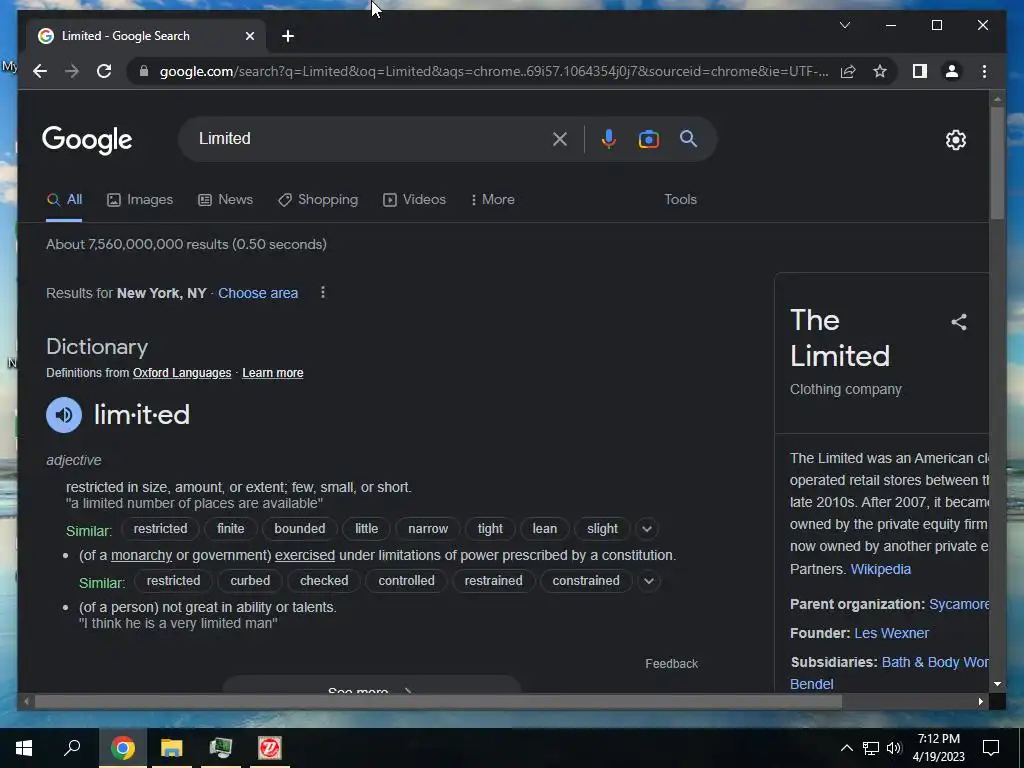Show hidden system tray icons
The height and width of the screenshot is (768, 1024).
click(x=846, y=748)
